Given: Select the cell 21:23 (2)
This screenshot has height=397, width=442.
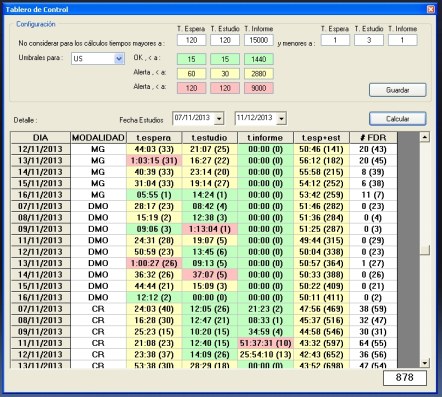Looking at the screenshot, I should [x=265, y=309].
